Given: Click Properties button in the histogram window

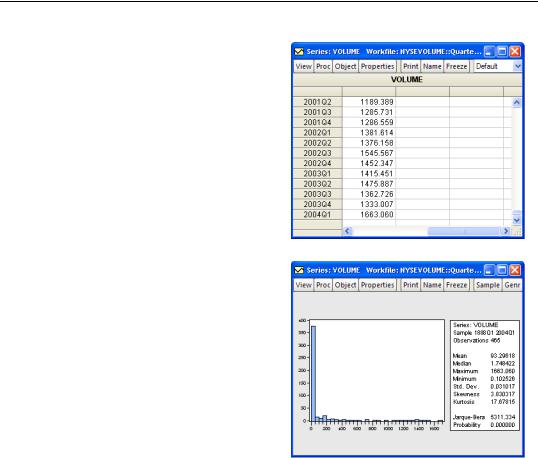Looking at the screenshot, I should (377, 285).
